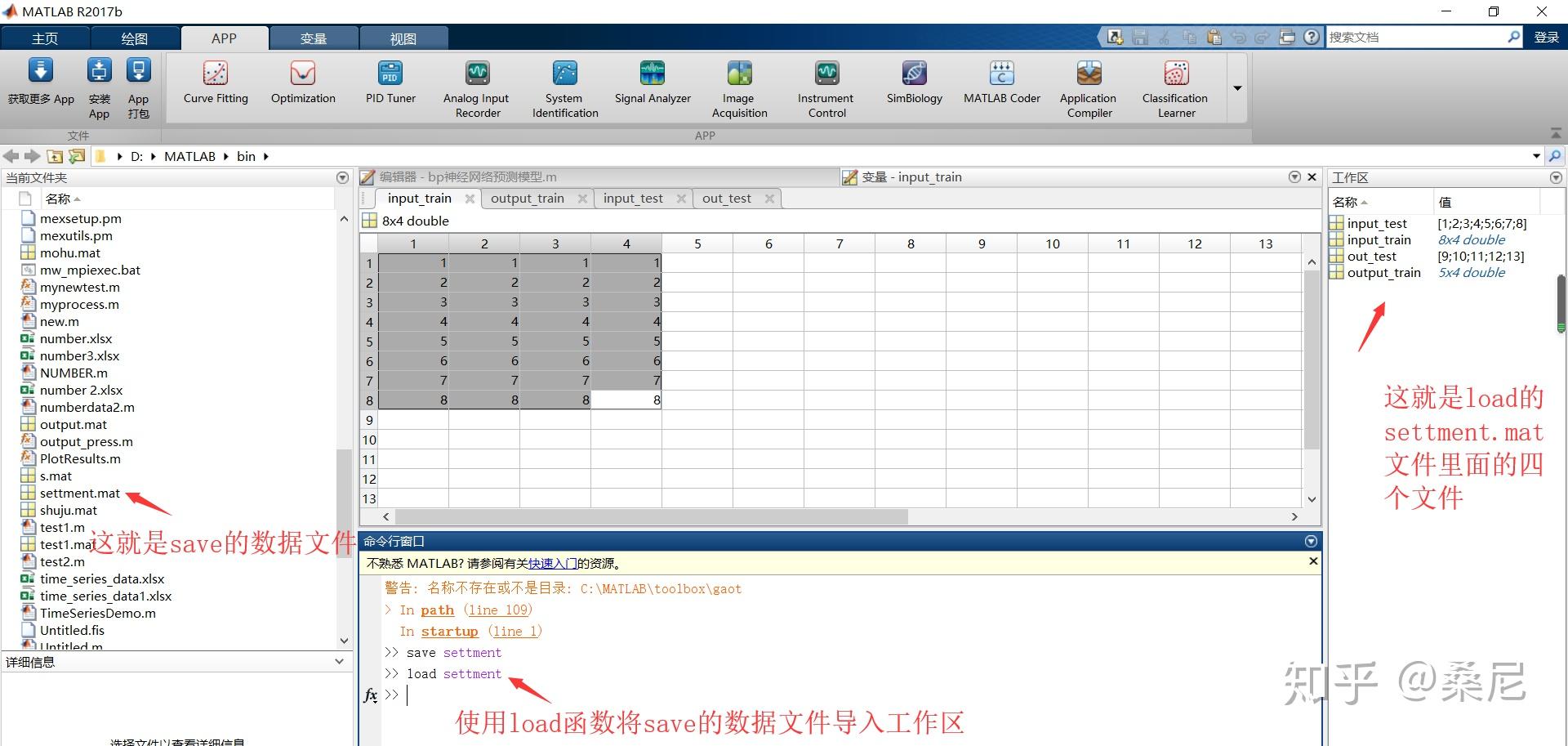Viewport: 1568px width, 746px height.
Task: Collapse the ribbon with the minimize arrow
Action: tap(1555, 132)
